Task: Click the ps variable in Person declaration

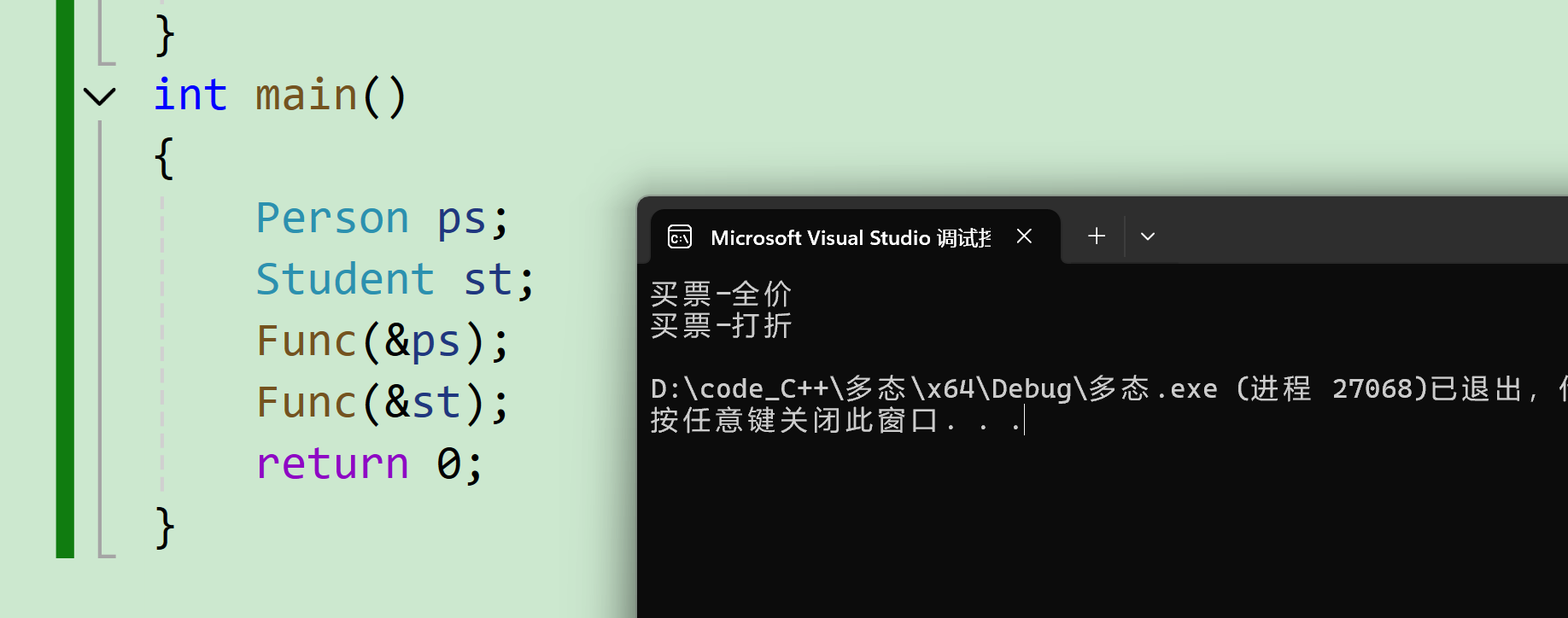Action: (462, 220)
